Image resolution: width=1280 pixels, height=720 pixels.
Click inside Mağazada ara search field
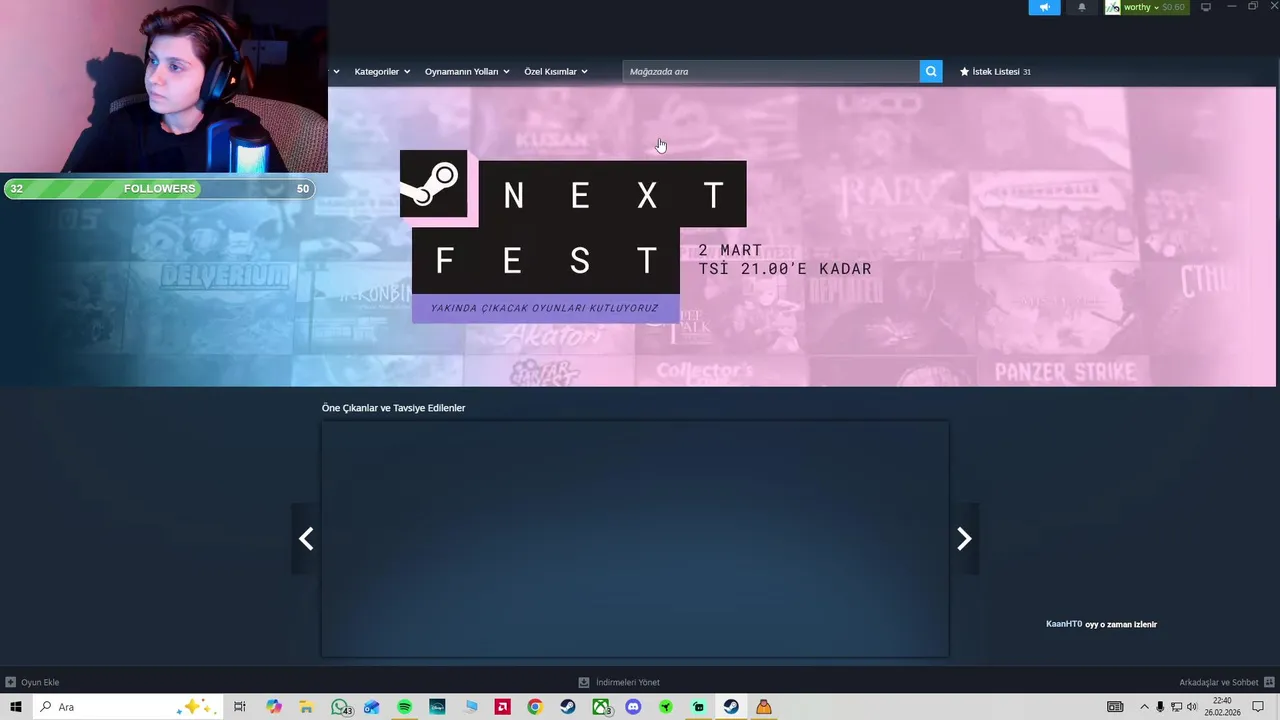coord(771,71)
